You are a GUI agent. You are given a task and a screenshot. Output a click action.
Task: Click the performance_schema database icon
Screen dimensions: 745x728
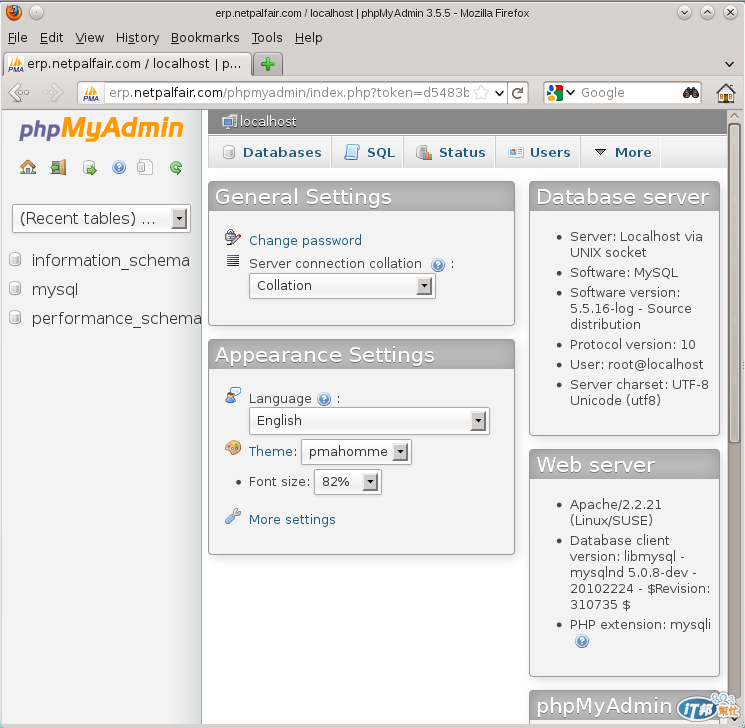tap(15, 317)
